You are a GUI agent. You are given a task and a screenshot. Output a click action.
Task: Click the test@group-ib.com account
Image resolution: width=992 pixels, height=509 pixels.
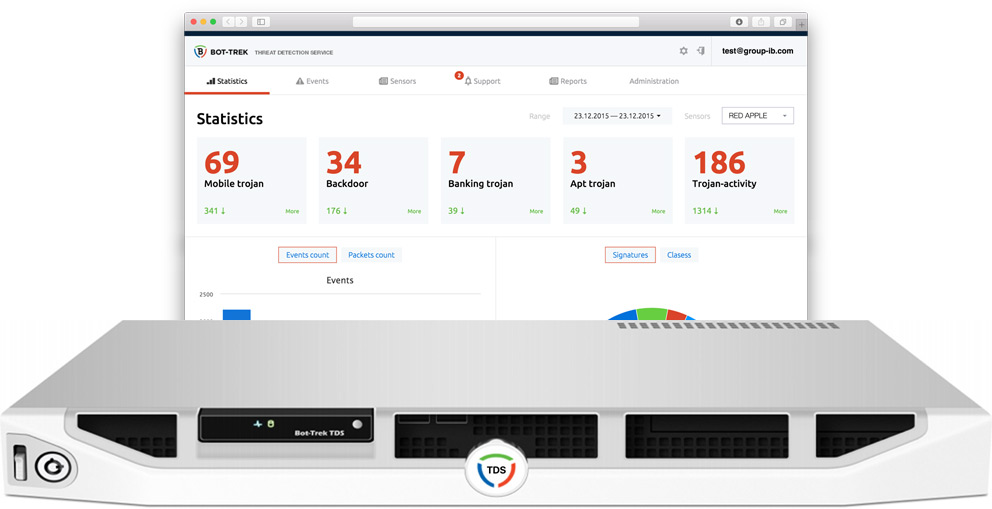(757, 51)
